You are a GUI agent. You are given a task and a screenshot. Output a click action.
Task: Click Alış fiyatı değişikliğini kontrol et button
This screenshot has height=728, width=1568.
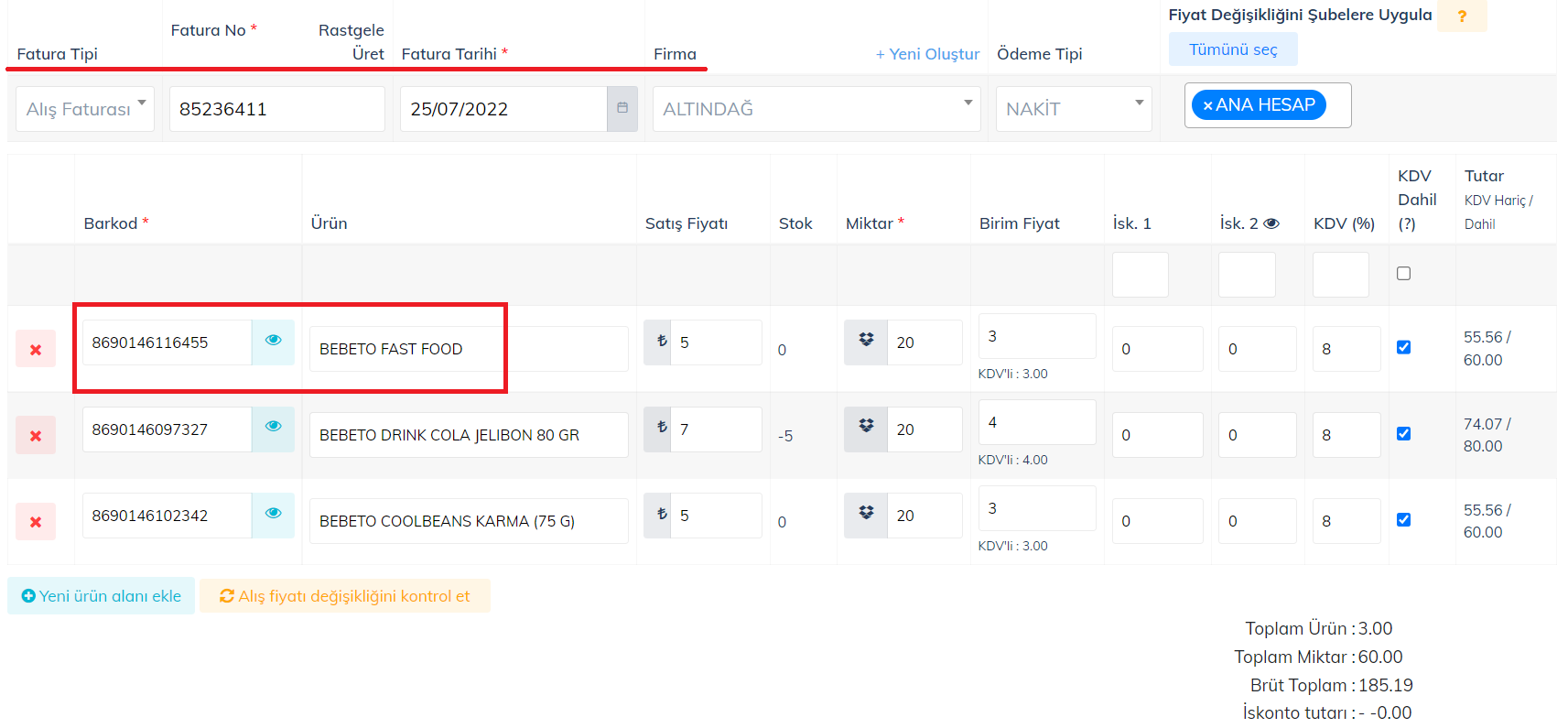(x=345, y=596)
